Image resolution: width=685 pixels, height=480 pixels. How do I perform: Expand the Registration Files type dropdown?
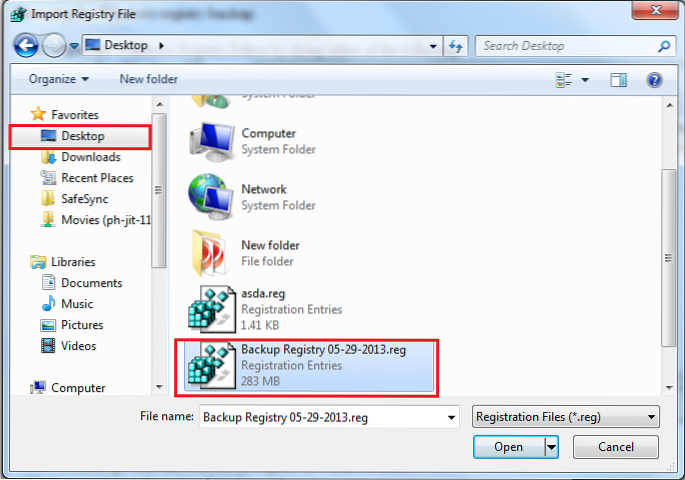point(651,417)
